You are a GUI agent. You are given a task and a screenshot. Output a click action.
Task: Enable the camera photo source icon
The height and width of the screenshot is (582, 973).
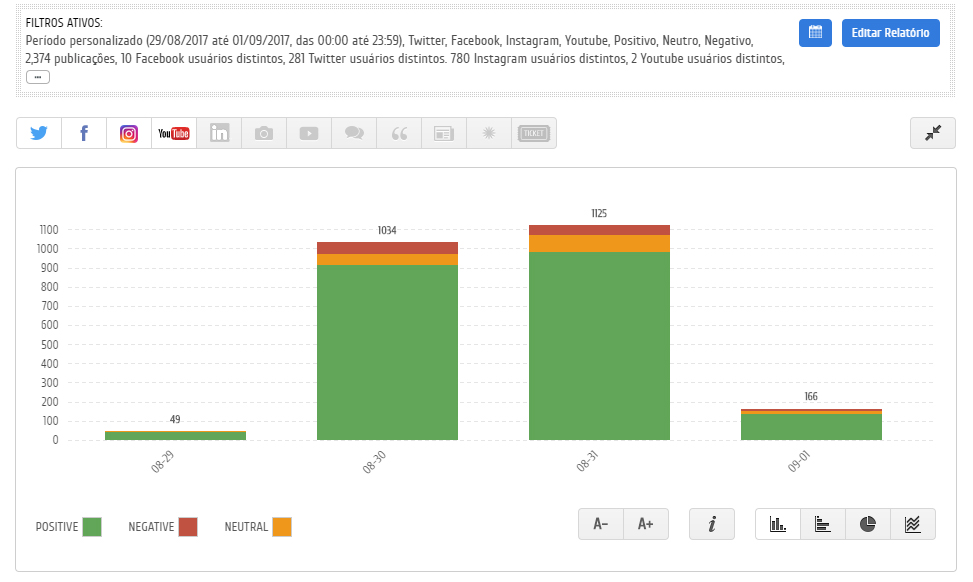pyautogui.click(x=264, y=133)
